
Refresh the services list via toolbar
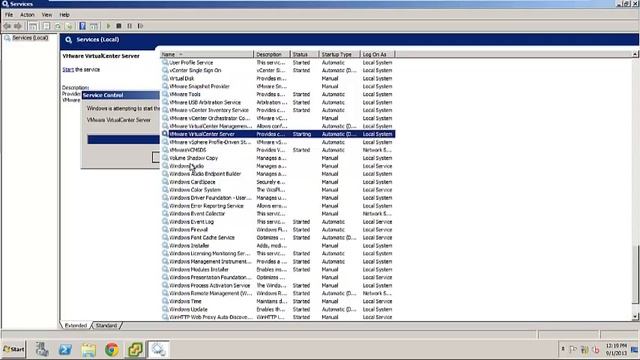[x=58, y=26]
